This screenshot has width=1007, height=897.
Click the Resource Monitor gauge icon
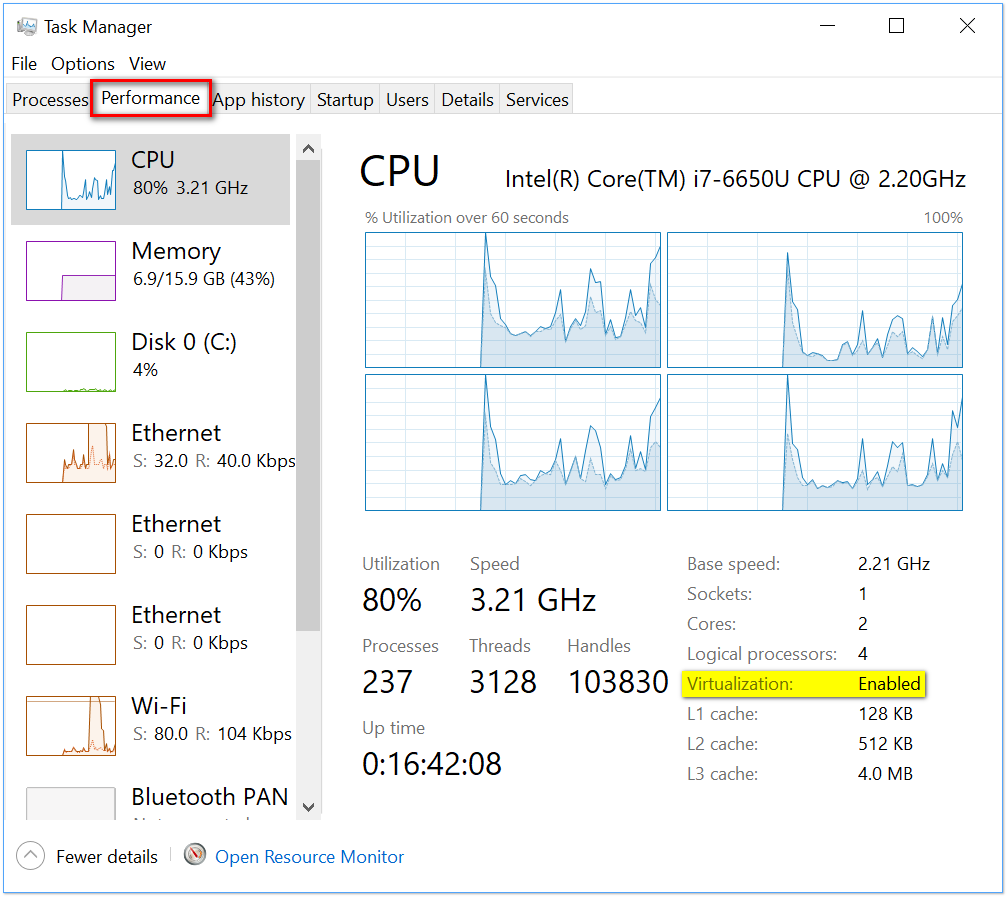195,855
